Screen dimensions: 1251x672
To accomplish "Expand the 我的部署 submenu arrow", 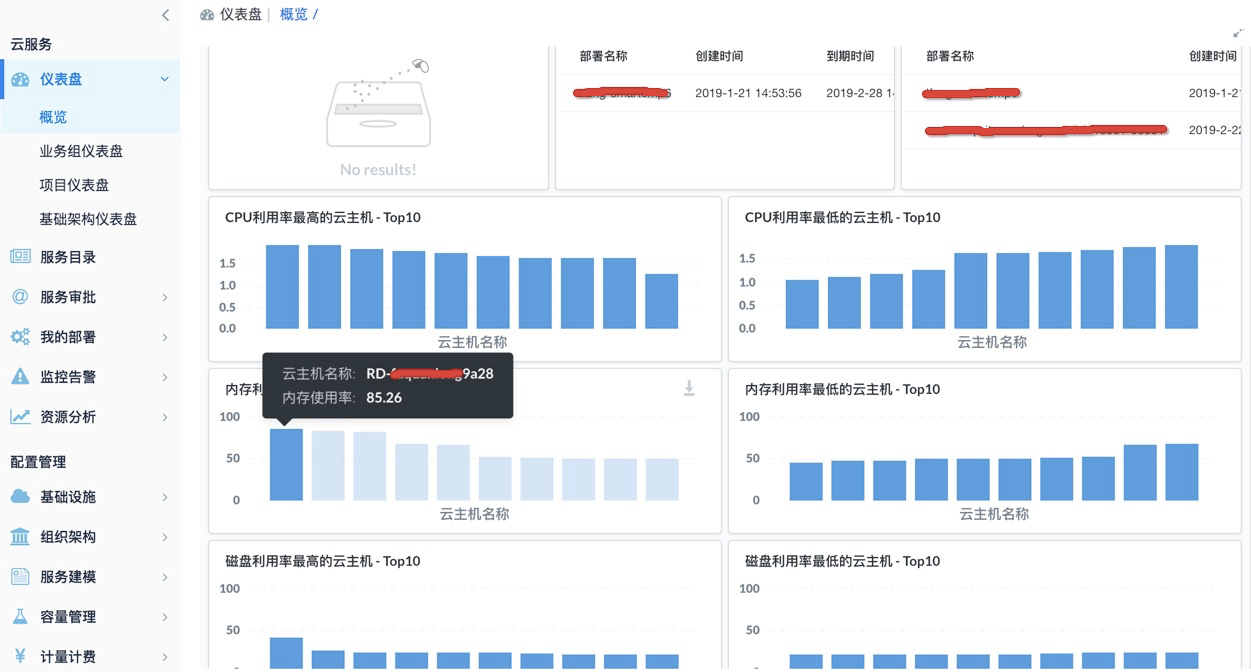I will point(165,337).
